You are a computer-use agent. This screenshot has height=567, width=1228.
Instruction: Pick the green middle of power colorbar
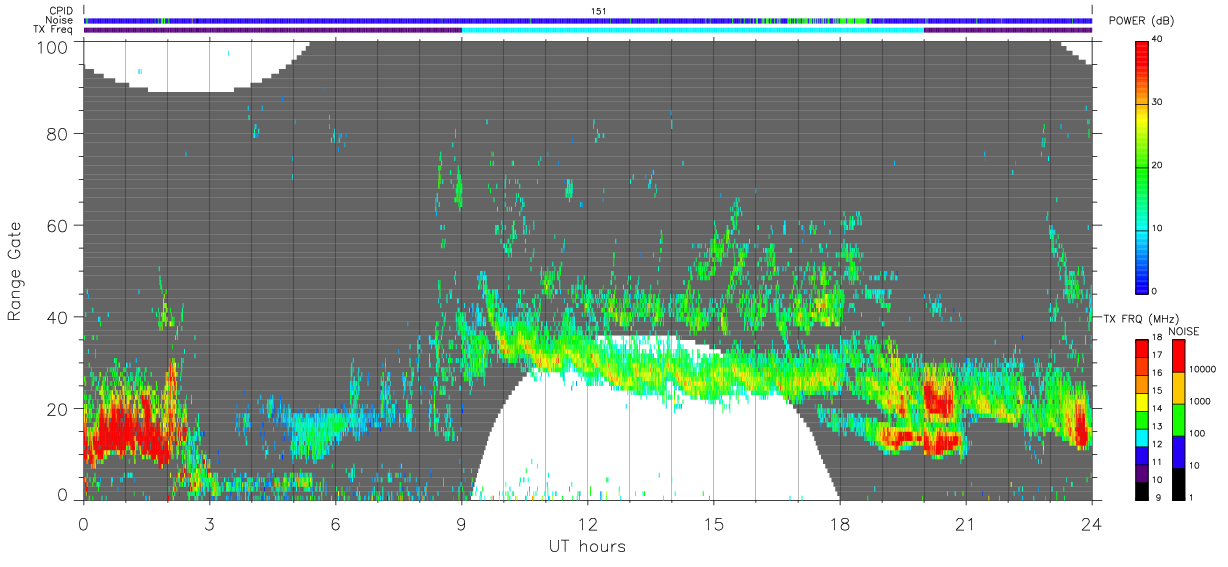[x=1142, y=165]
